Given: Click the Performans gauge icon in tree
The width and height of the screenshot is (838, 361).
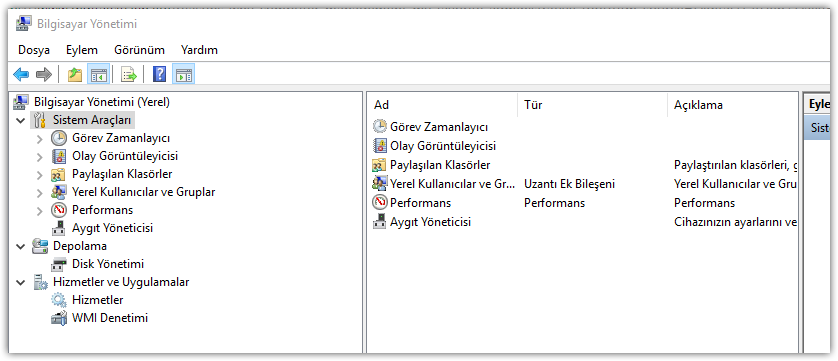Looking at the screenshot, I should tap(59, 210).
